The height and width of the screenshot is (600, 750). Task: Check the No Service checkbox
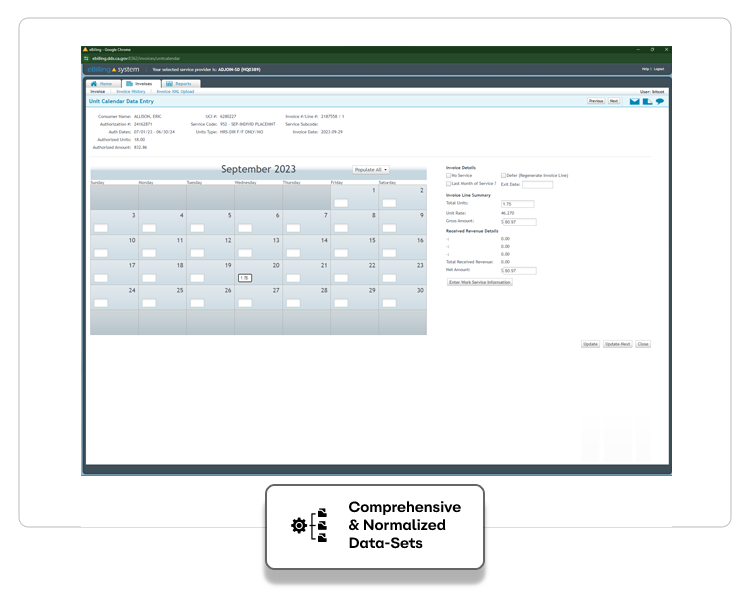pos(448,175)
